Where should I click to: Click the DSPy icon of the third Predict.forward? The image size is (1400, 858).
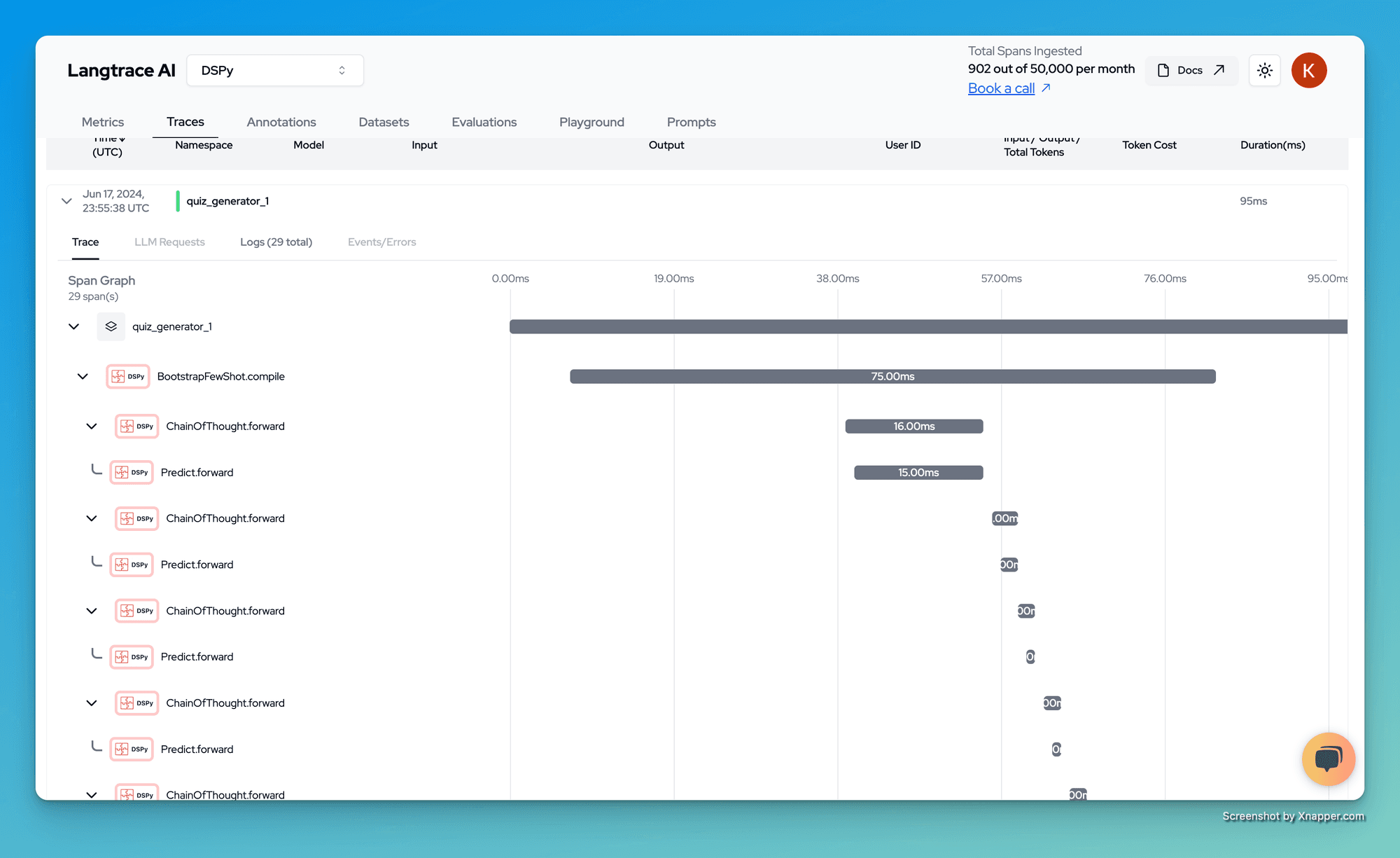[x=132, y=657]
